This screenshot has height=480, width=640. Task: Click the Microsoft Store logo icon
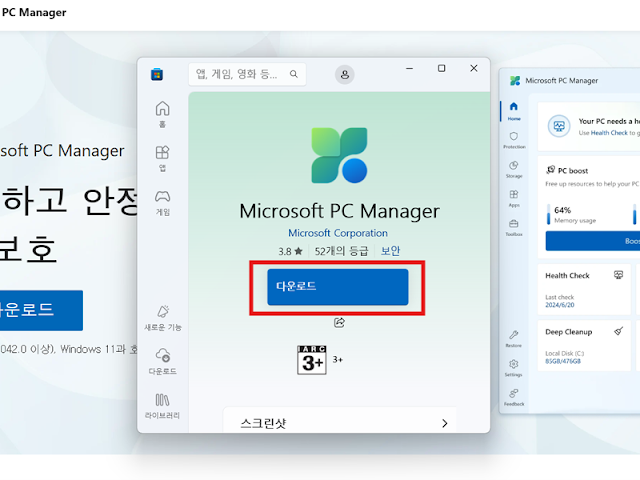click(x=157, y=74)
